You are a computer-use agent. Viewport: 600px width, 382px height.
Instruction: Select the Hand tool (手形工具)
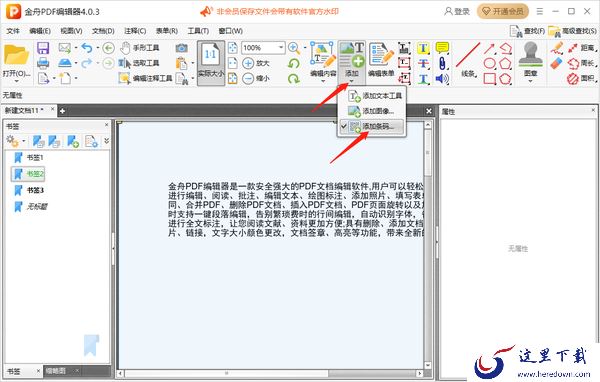(139, 48)
